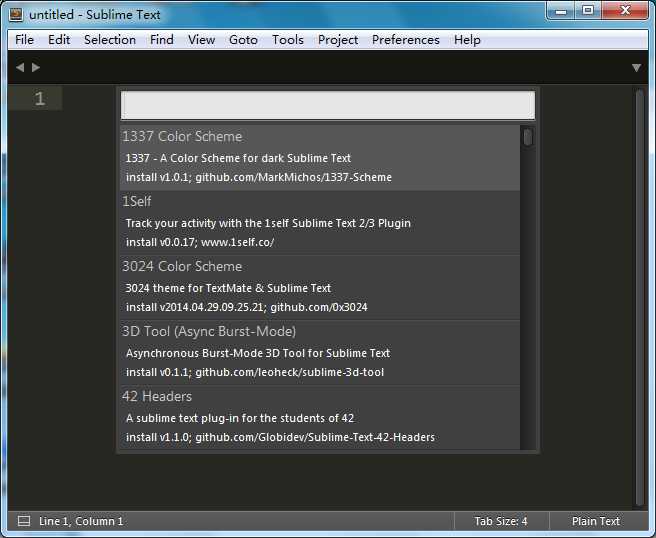Select the 1337 Color Scheme package
Image resolution: width=656 pixels, height=538 pixels.
coord(320,157)
